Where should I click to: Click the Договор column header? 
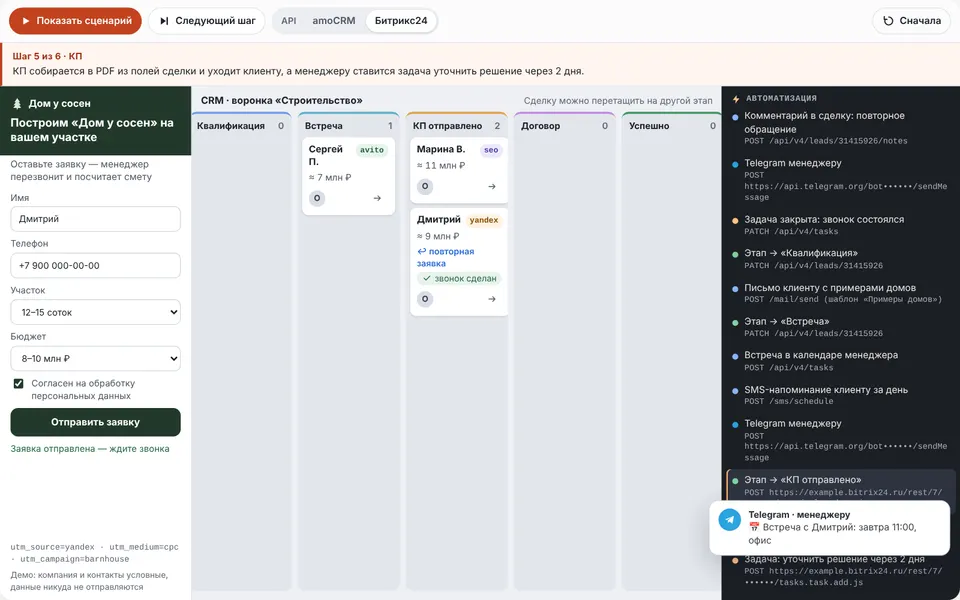click(564, 126)
